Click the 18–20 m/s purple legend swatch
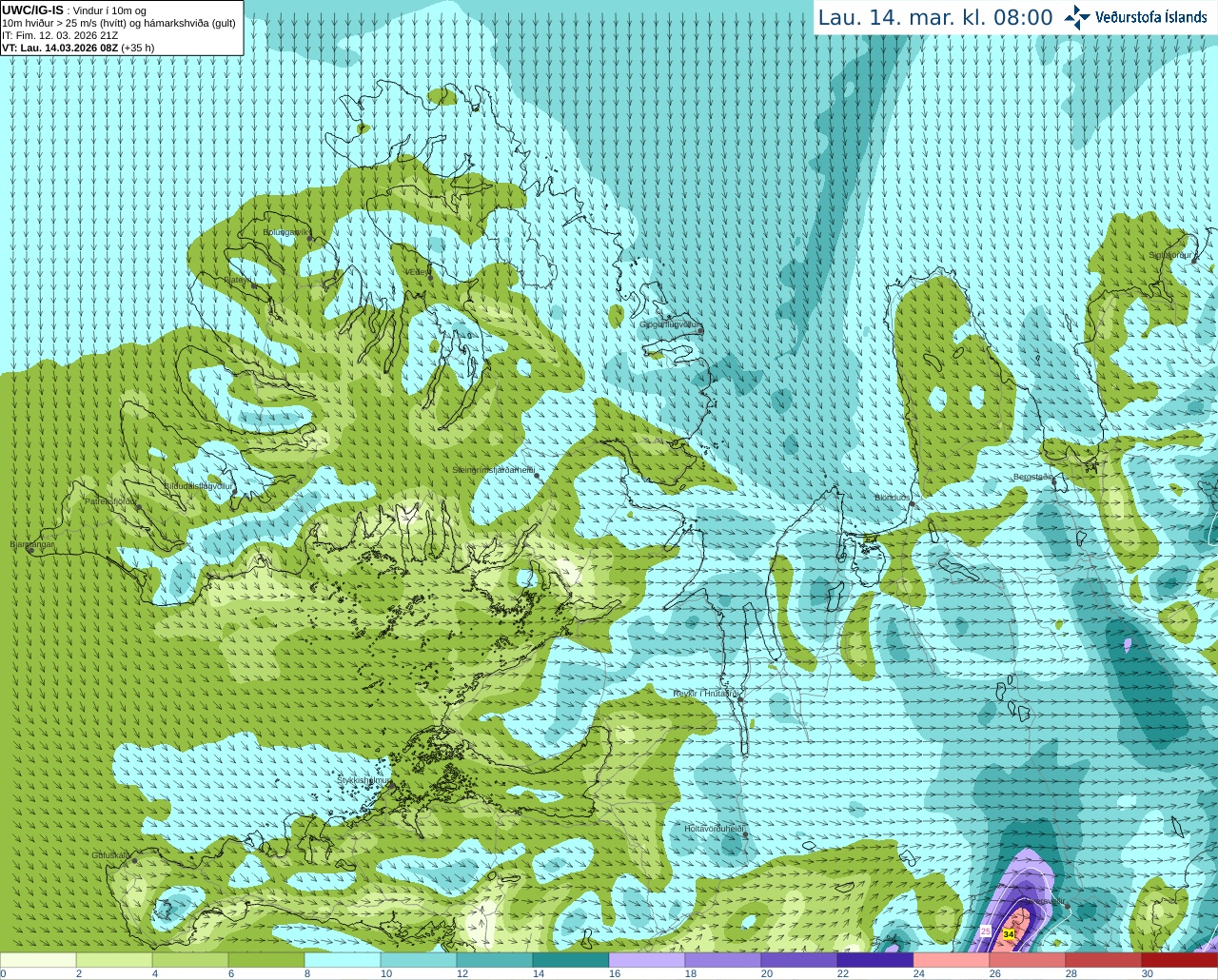The image size is (1218, 980). click(x=723, y=960)
